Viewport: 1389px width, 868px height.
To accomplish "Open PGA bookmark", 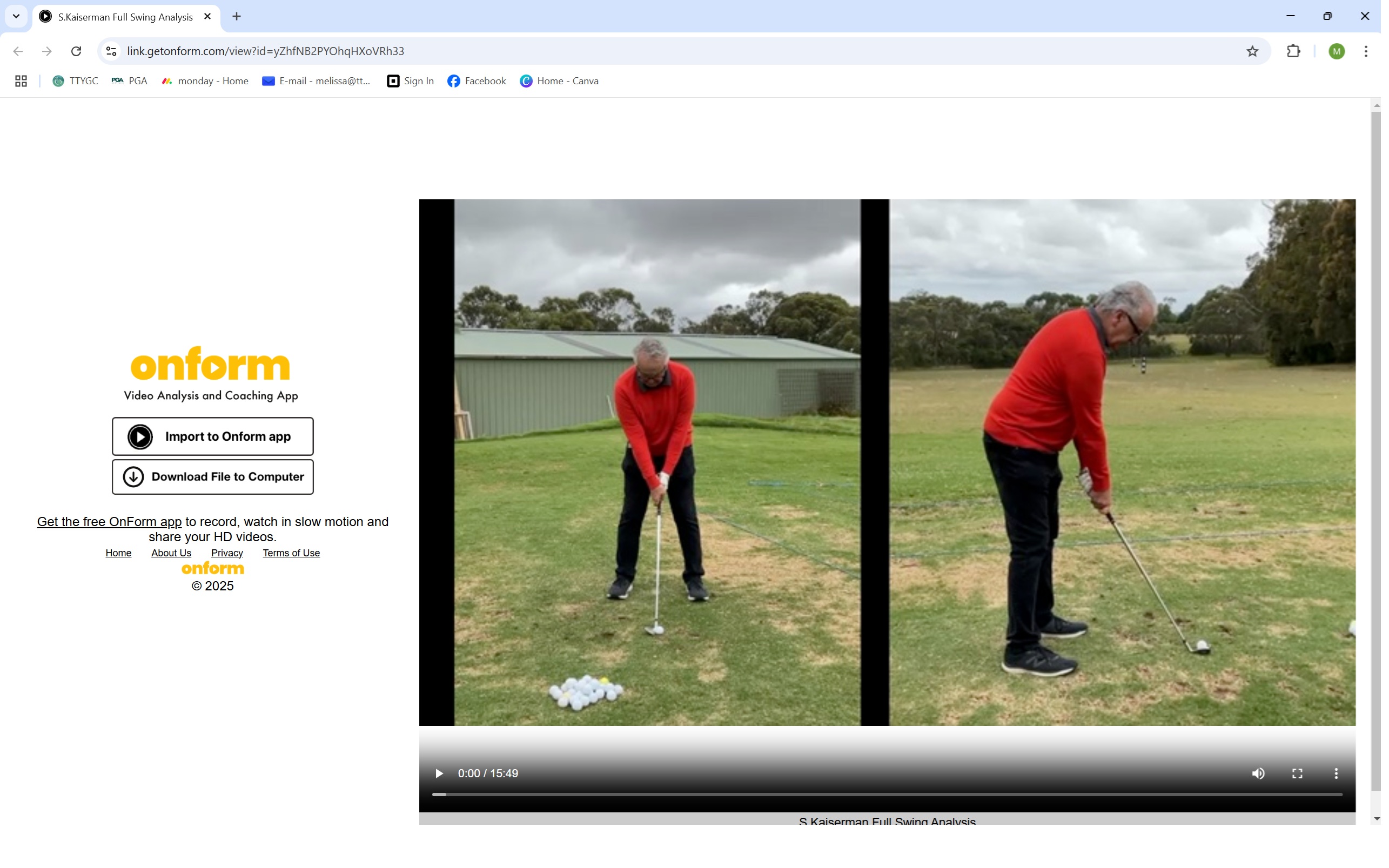I will (x=129, y=81).
